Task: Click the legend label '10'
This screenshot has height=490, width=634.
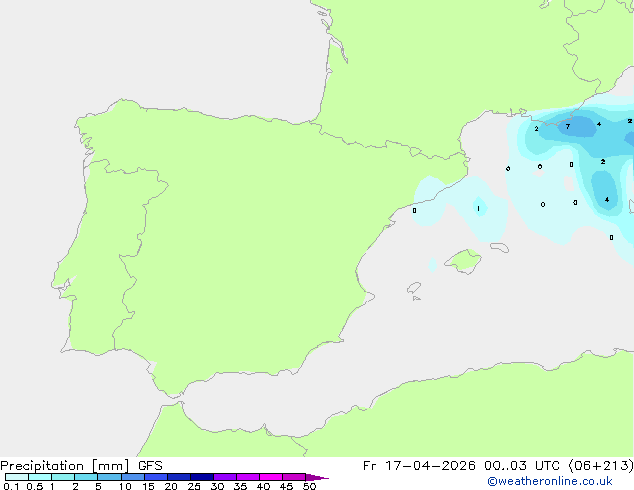Action: 125,486
